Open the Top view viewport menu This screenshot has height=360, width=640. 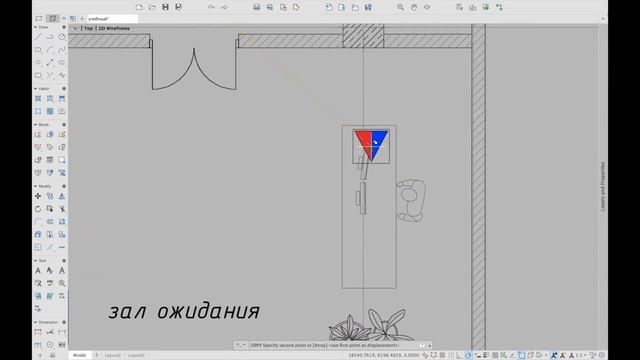(x=89, y=28)
